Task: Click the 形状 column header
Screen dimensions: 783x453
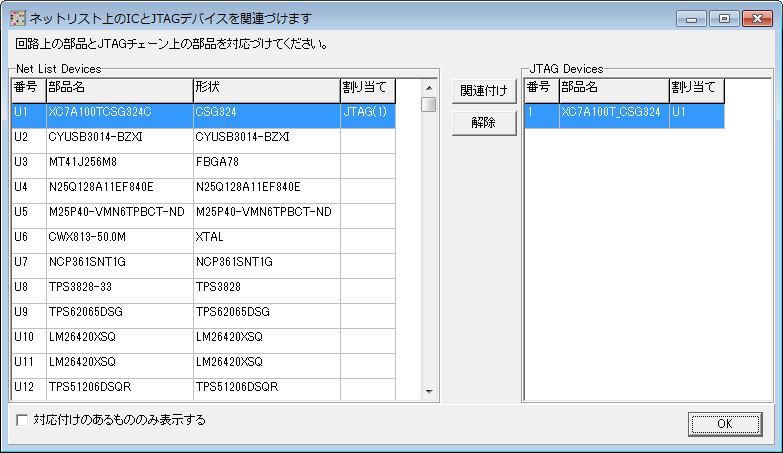Action: [x=265, y=89]
